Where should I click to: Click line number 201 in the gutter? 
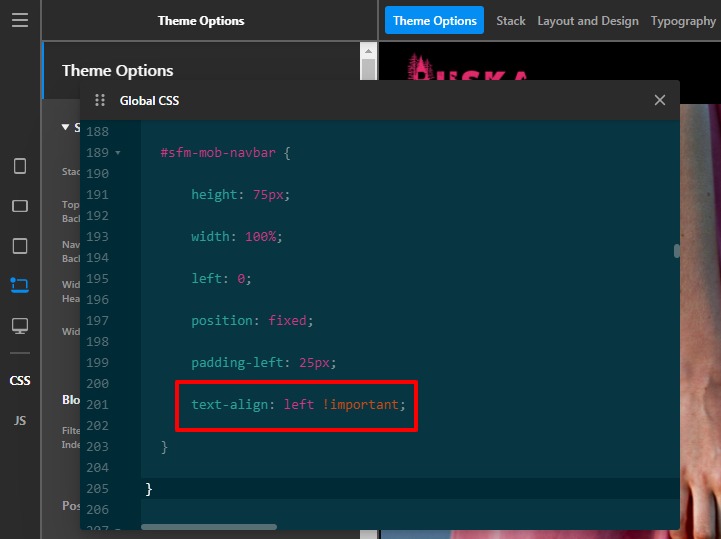(x=97, y=405)
